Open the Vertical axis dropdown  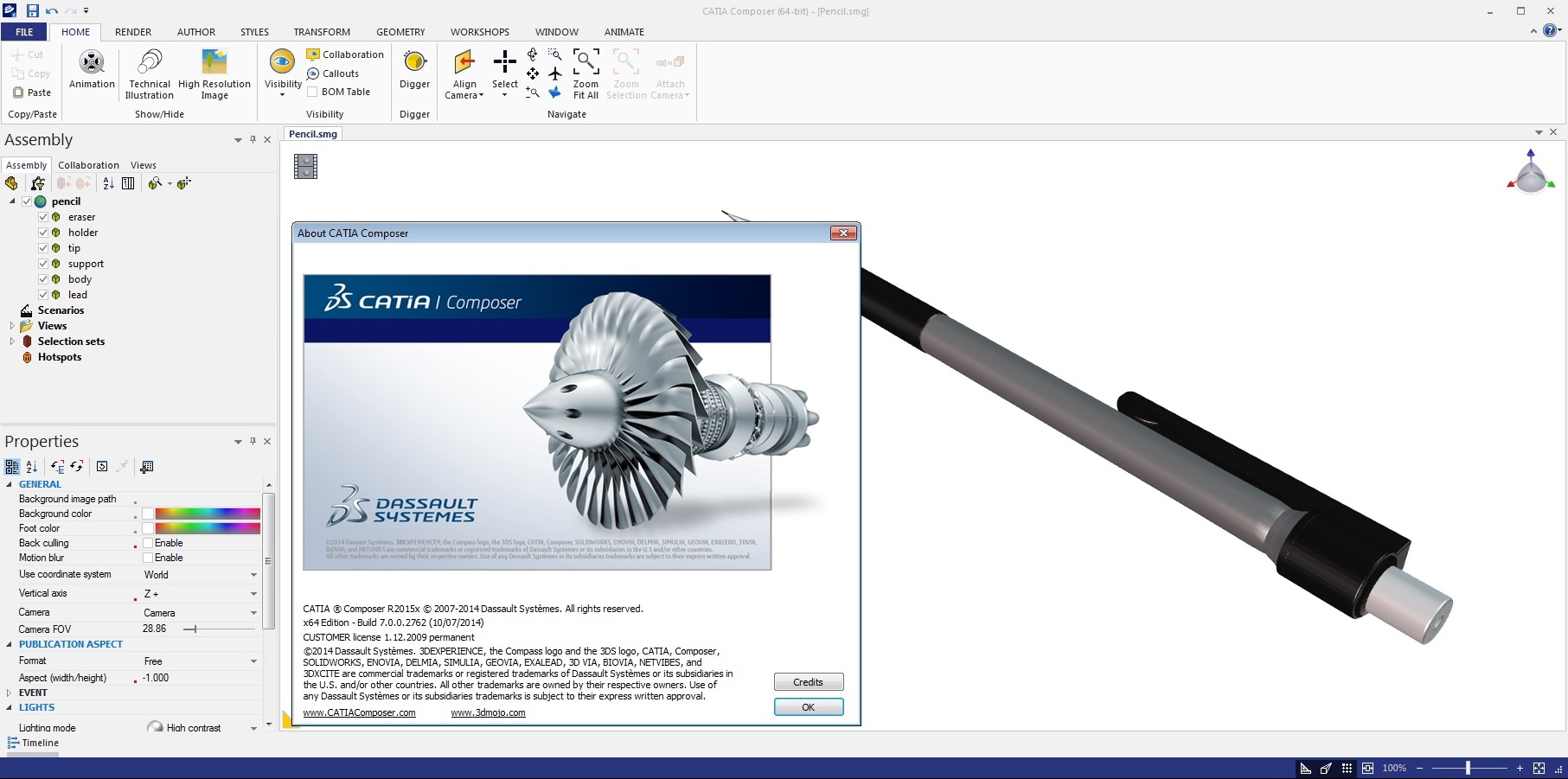click(x=253, y=594)
